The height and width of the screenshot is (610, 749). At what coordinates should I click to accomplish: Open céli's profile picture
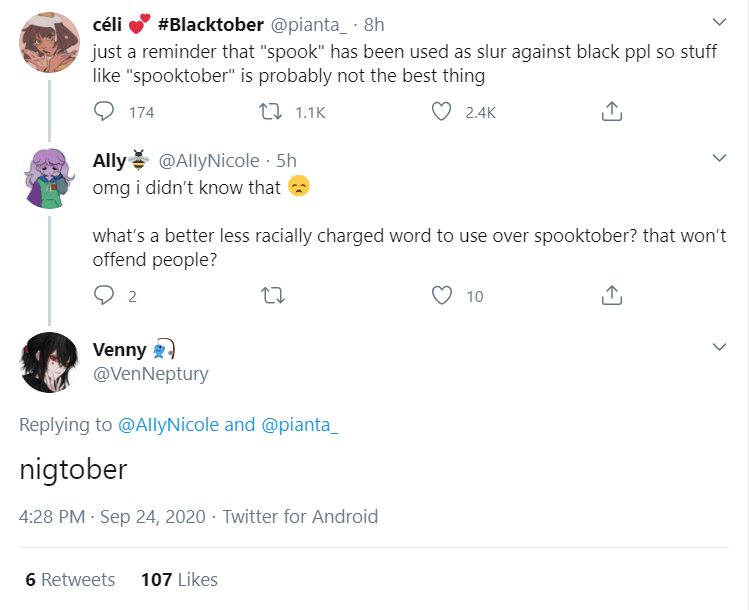click(49, 42)
